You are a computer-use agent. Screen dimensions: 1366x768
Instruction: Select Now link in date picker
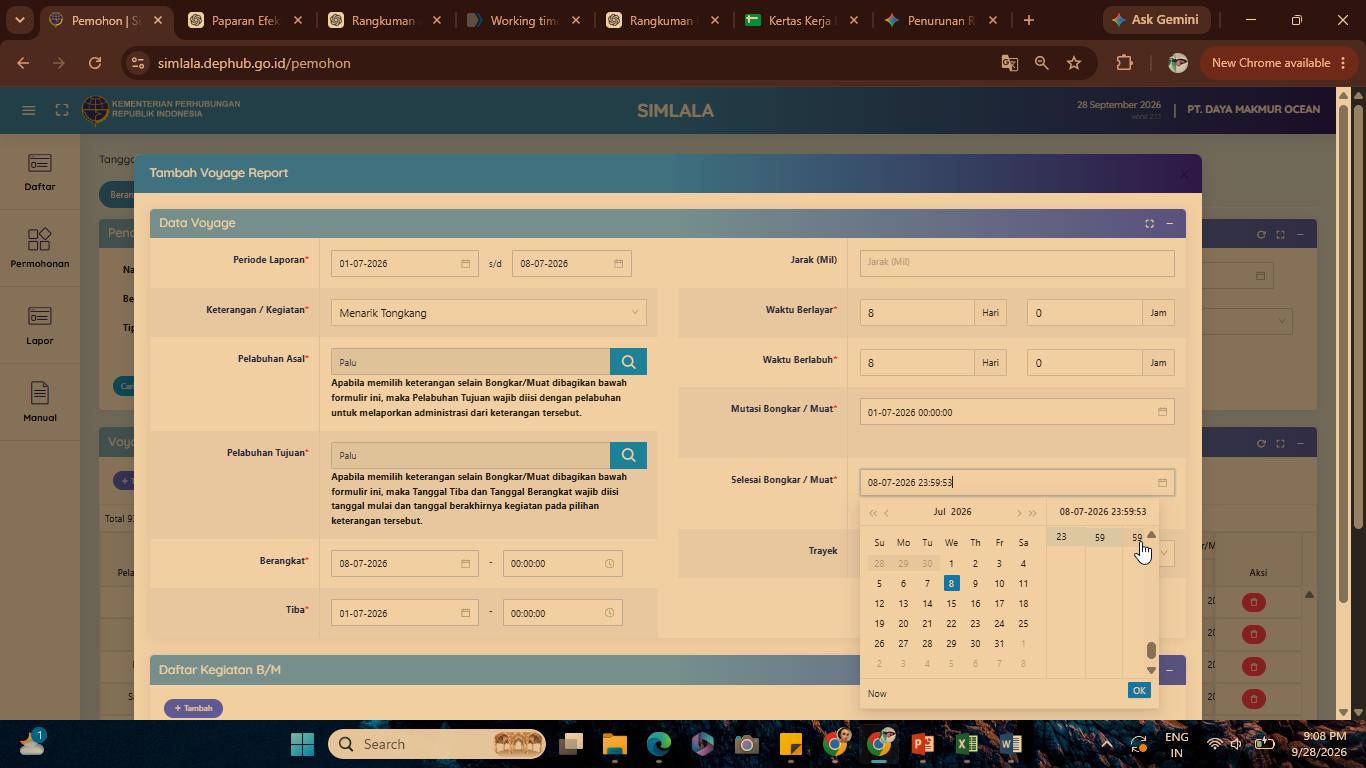pyautogui.click(x=877, y=693)
